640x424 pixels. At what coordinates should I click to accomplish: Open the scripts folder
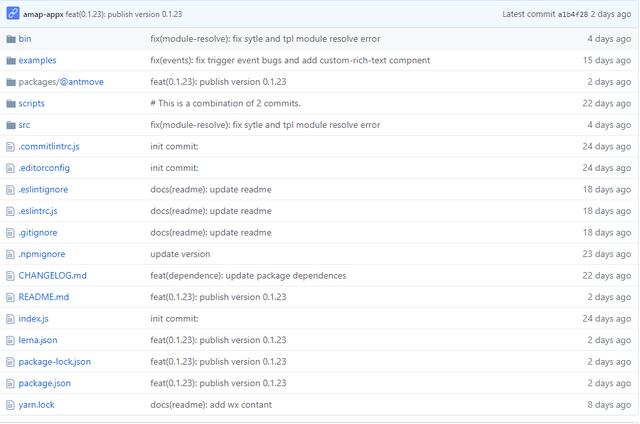click(31, 104)
